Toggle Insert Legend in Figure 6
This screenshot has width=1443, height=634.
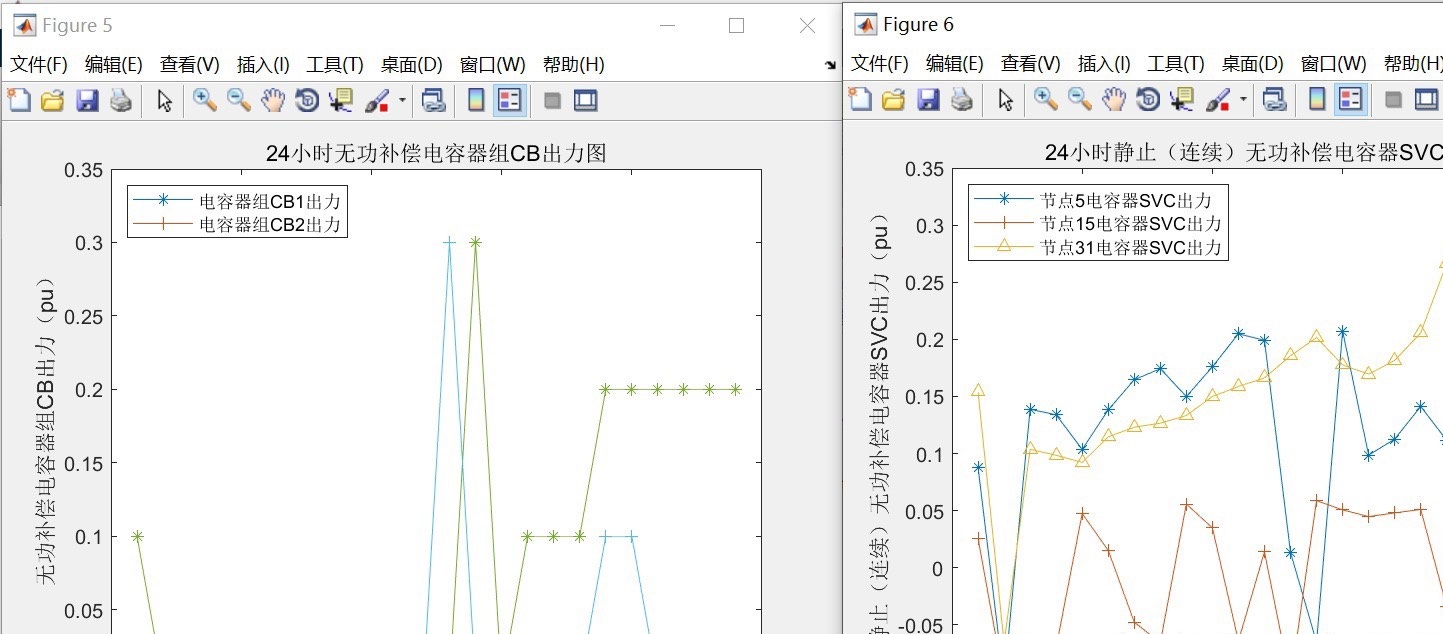1351,100
